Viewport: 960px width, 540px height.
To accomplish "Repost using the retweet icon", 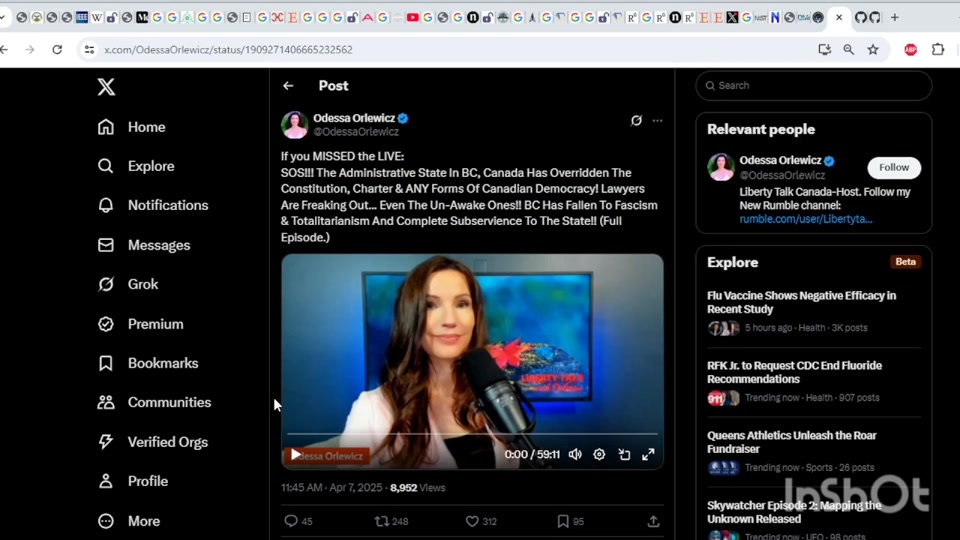I will 382,521.
